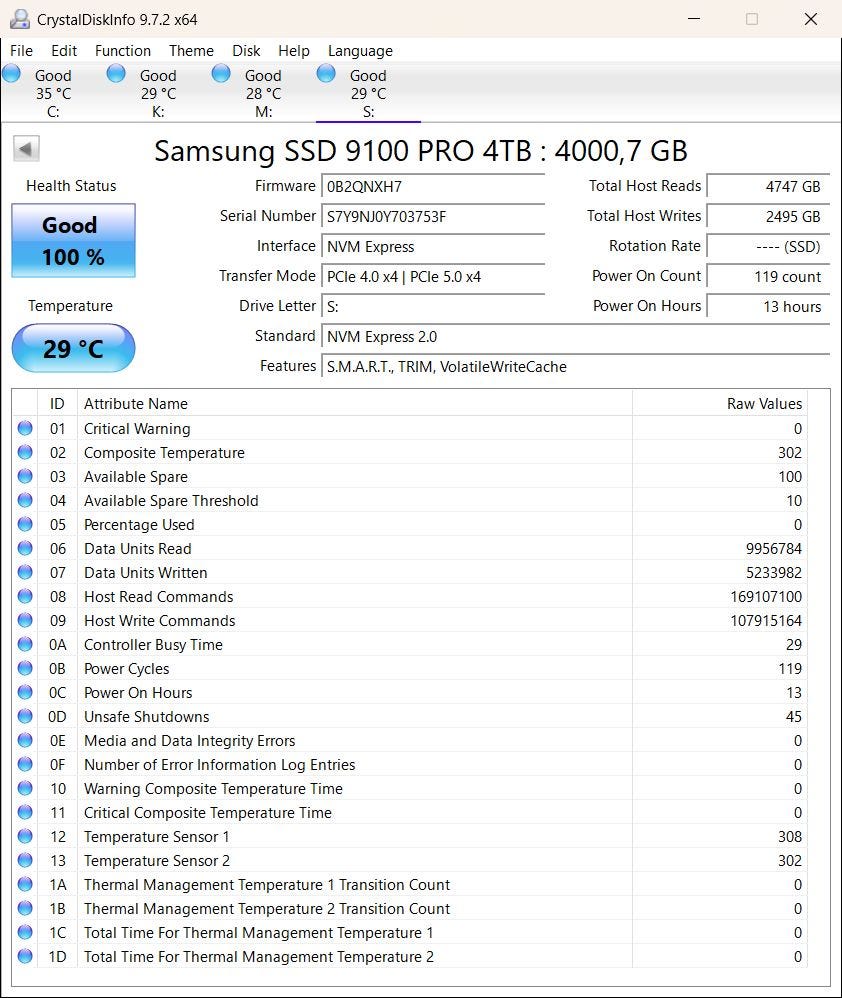Switch to the K: disk tab
The width and height of the screenshot is (842, 998).
158,93
